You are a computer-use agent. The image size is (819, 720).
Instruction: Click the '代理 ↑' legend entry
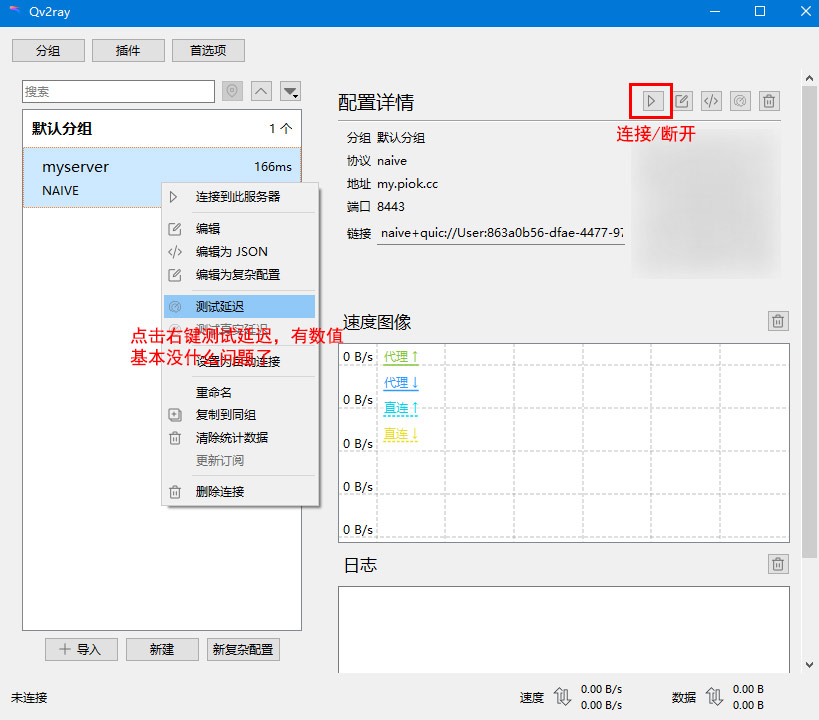coord(401,357)
